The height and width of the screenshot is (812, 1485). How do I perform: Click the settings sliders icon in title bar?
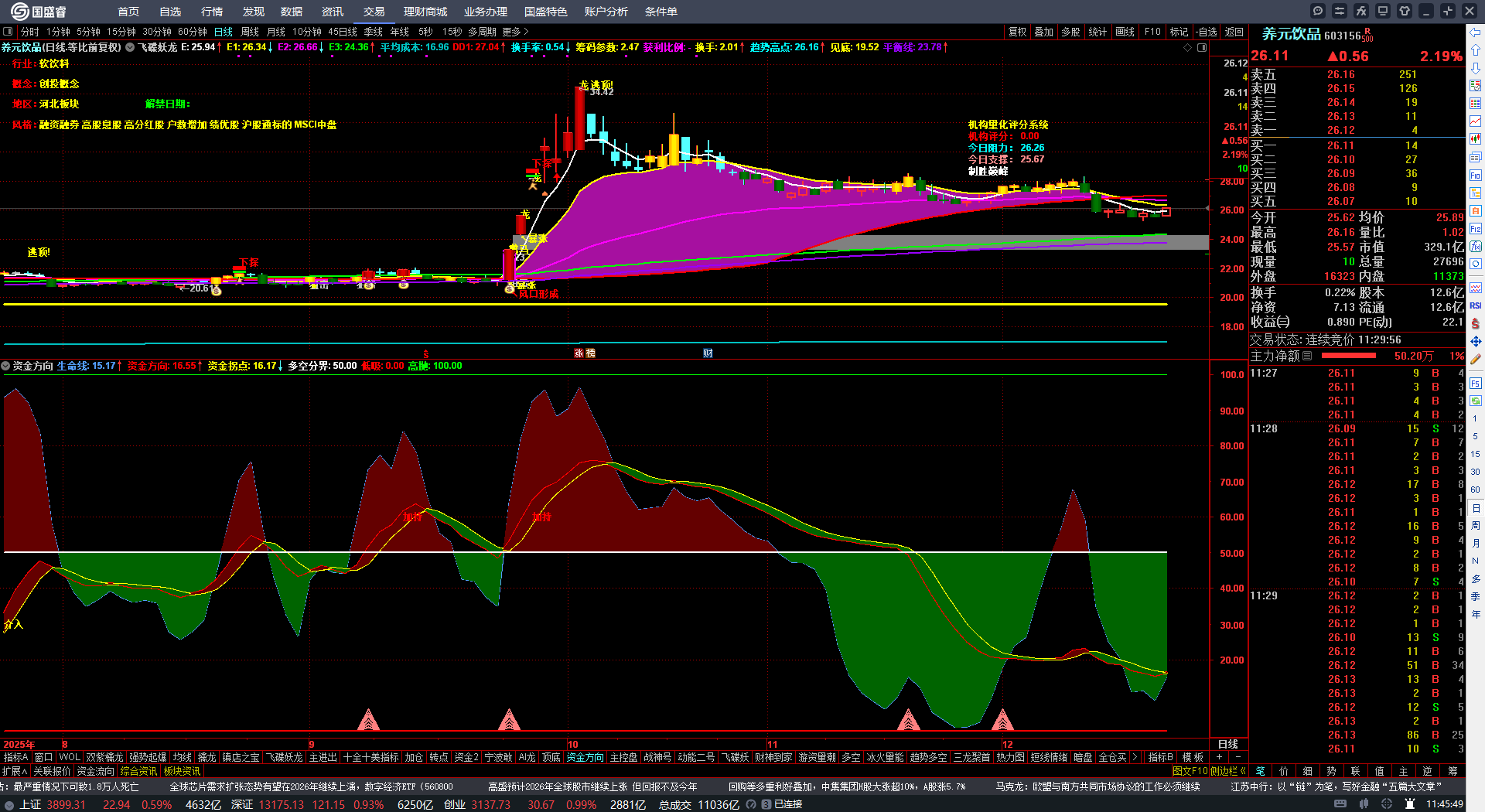tap(1339, 11)
